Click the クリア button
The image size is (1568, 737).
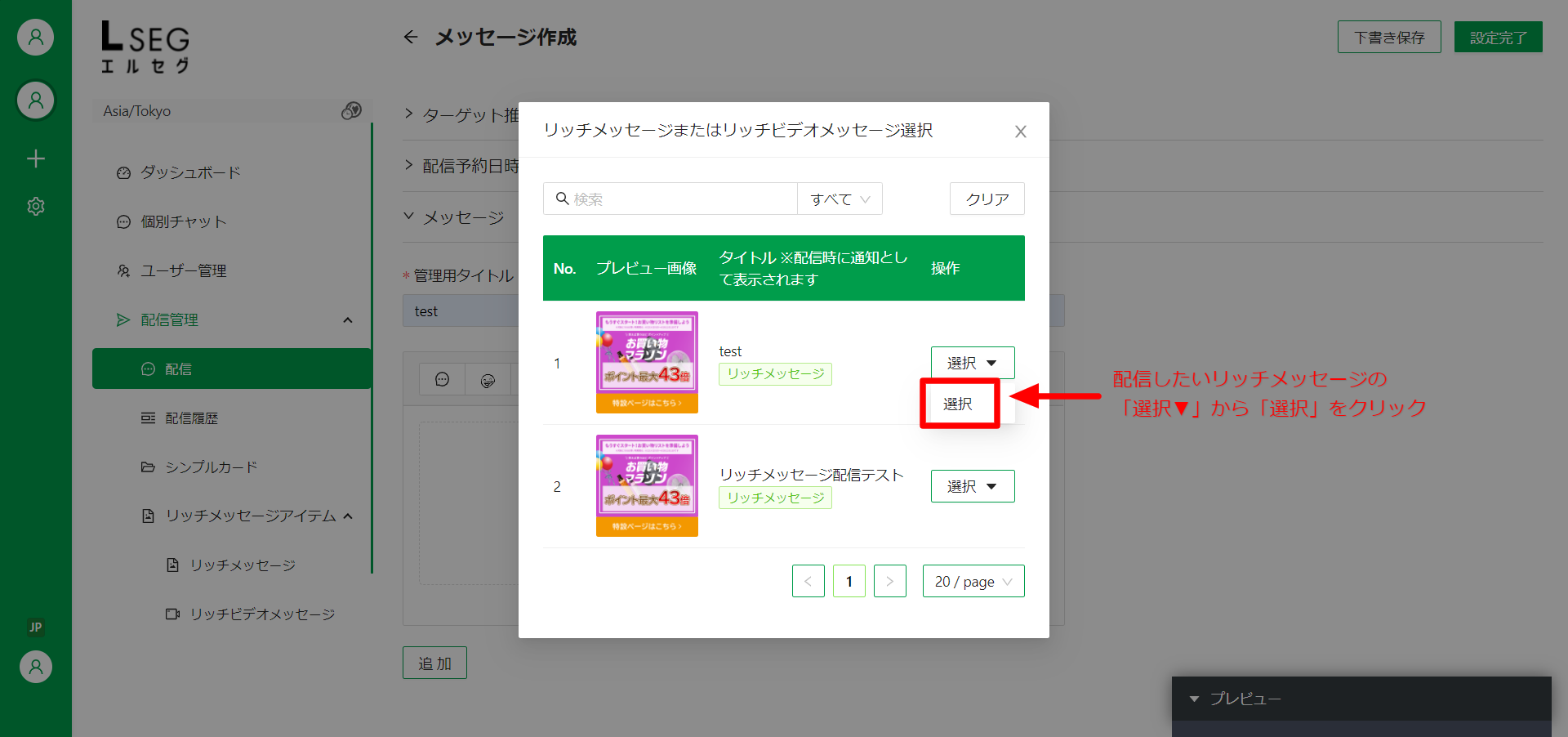[x=987, y=199]
